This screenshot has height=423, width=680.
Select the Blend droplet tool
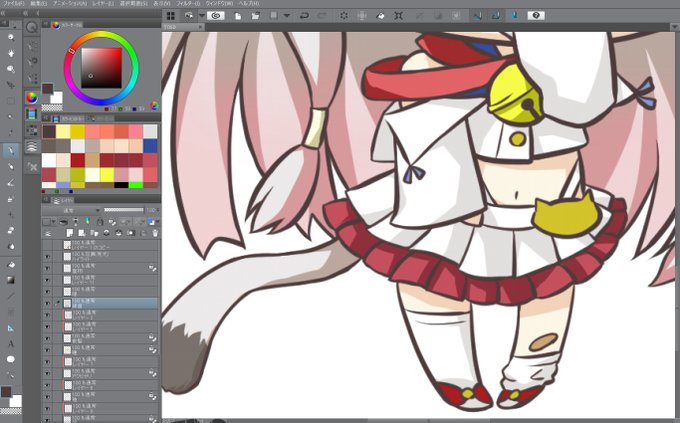(x=11, y=246)
